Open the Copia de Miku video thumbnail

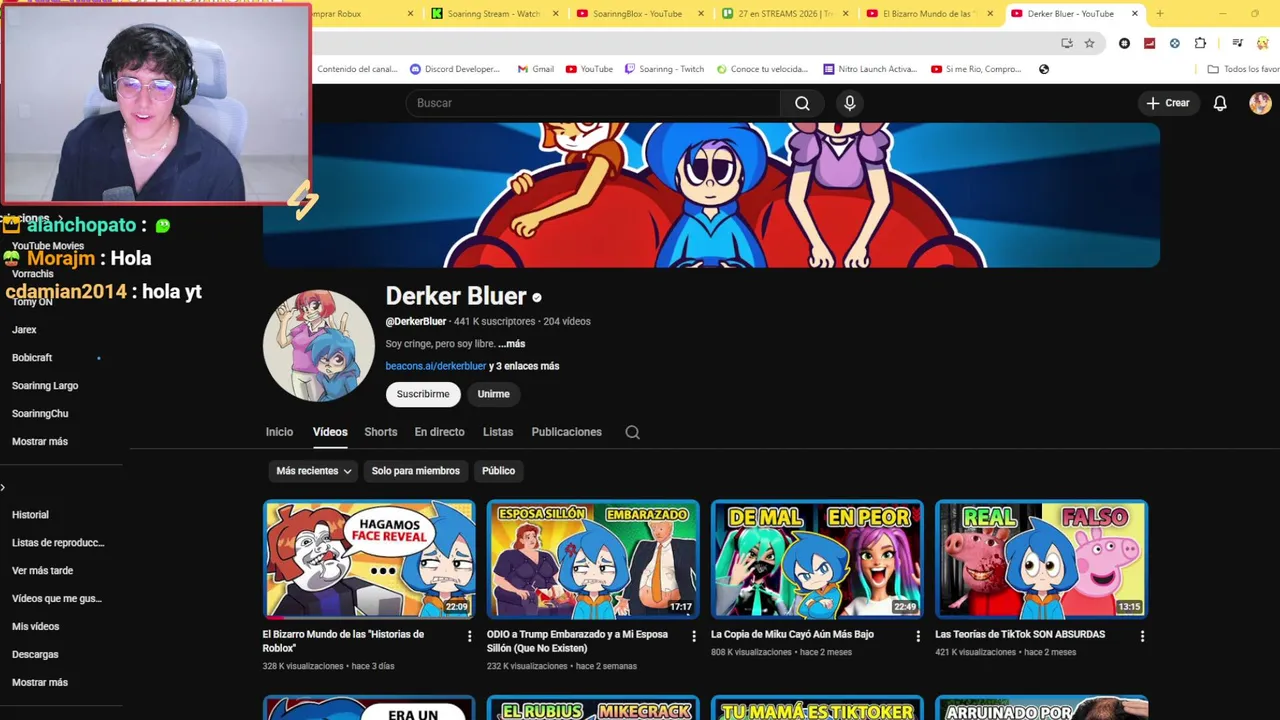pos(817,559)
